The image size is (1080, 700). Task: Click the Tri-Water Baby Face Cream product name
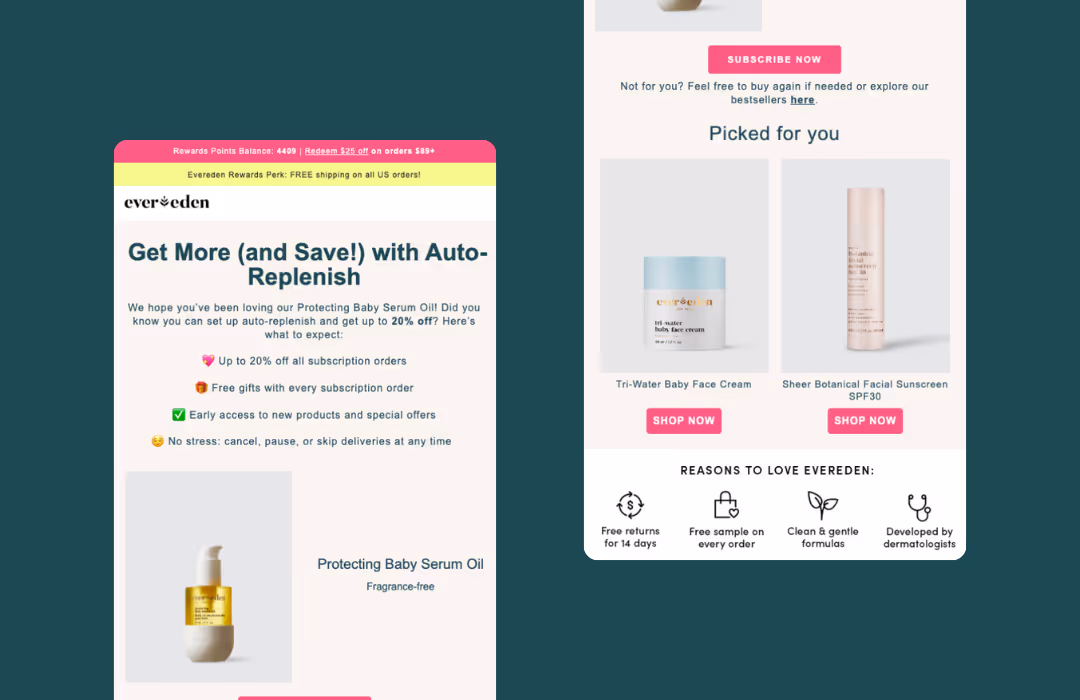coord(683,384)
